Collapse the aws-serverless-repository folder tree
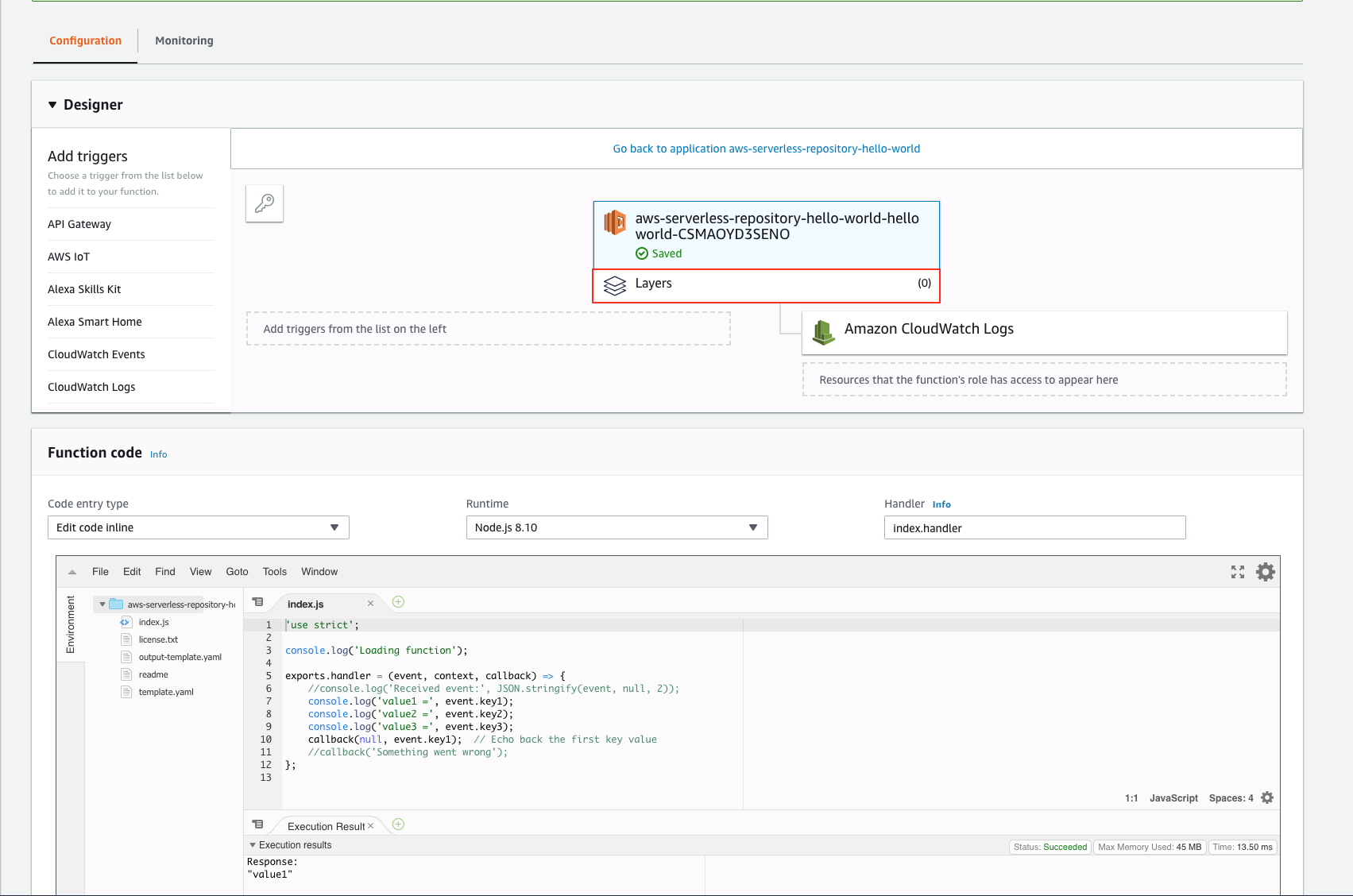Image resolution: width=1353 pixels, height=896 pixels. [102, 604]
